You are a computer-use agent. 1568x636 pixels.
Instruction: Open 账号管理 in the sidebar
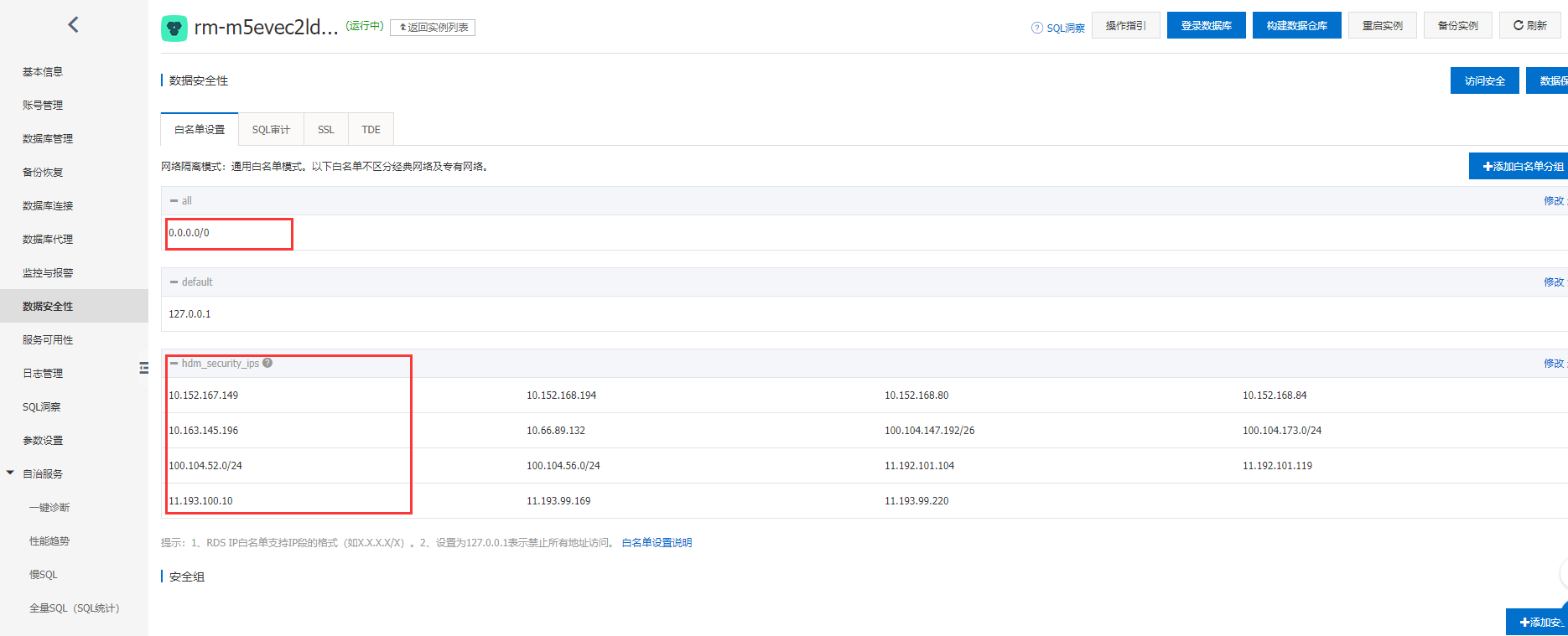[43, 105]
